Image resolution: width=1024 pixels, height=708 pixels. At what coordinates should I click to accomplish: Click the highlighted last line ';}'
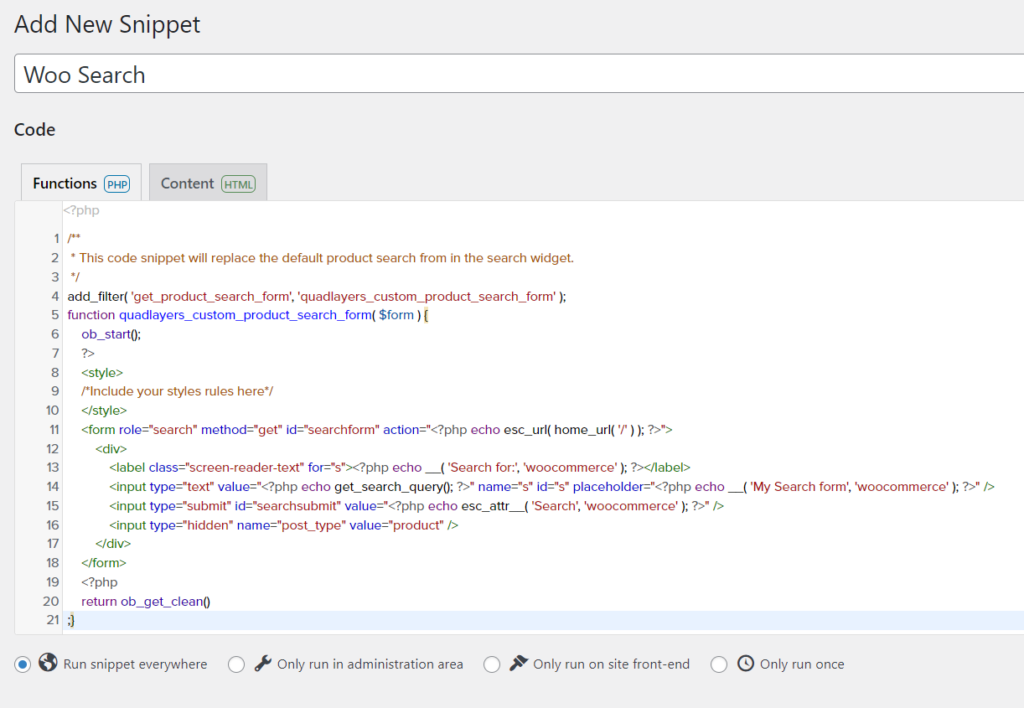pos(71,620)
